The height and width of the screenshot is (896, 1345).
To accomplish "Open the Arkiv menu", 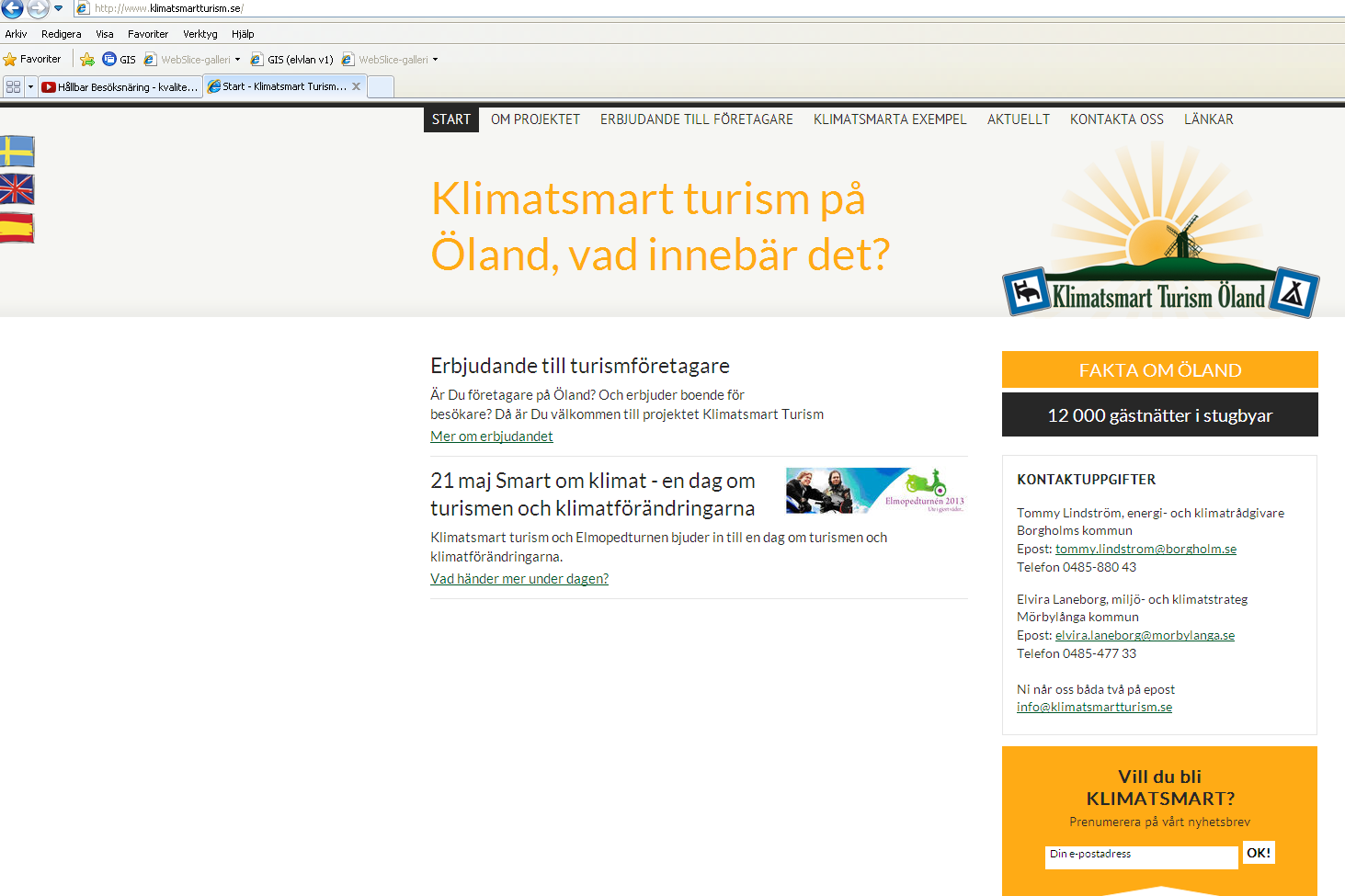I will (x=16, y=34).
